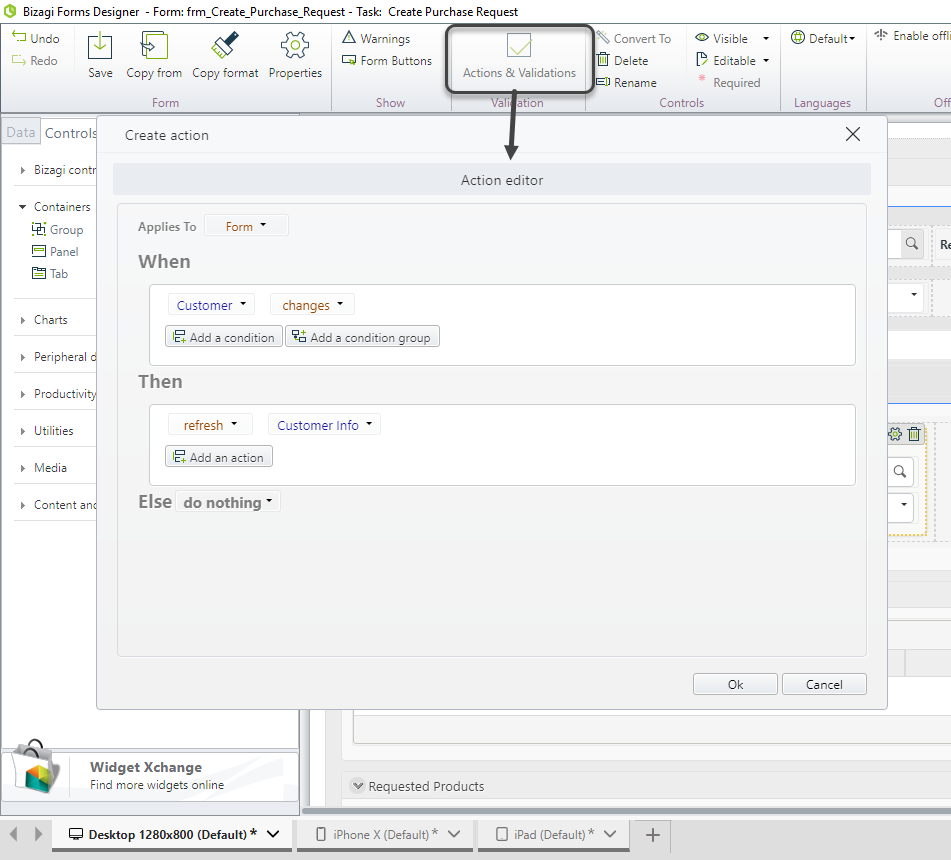
Task: Expand the Productivity category
Action: pyautogui.click(x=22, y=394)
